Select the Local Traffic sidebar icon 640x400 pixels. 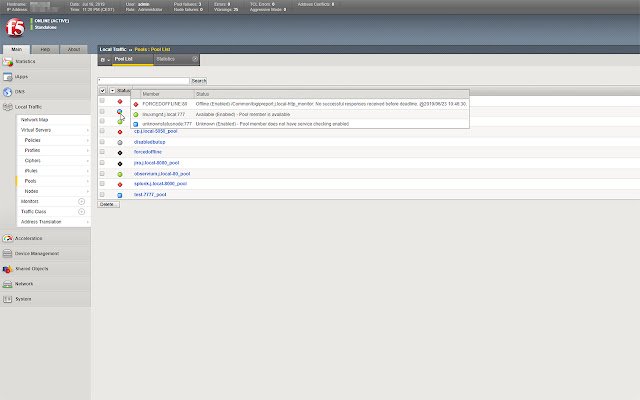(7, 107)
